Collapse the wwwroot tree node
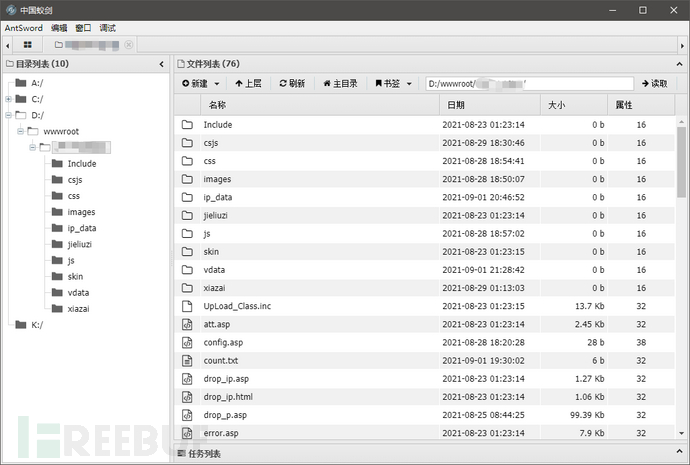 point(20,131)
